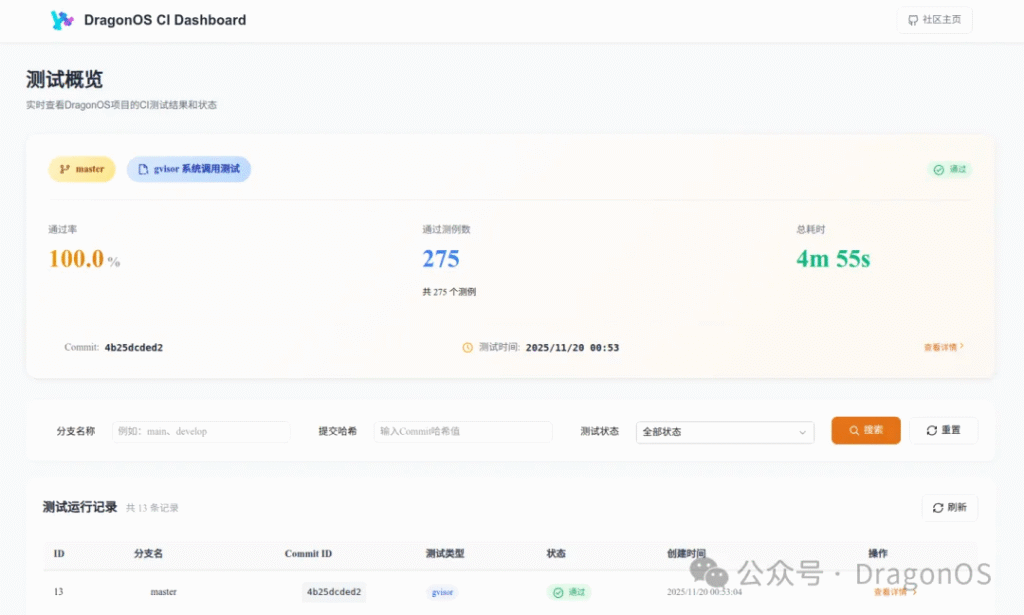This screenshot has height=615, width=1024.
Task: Open the 社区主页 community homepage
Action: click(935, 20)
